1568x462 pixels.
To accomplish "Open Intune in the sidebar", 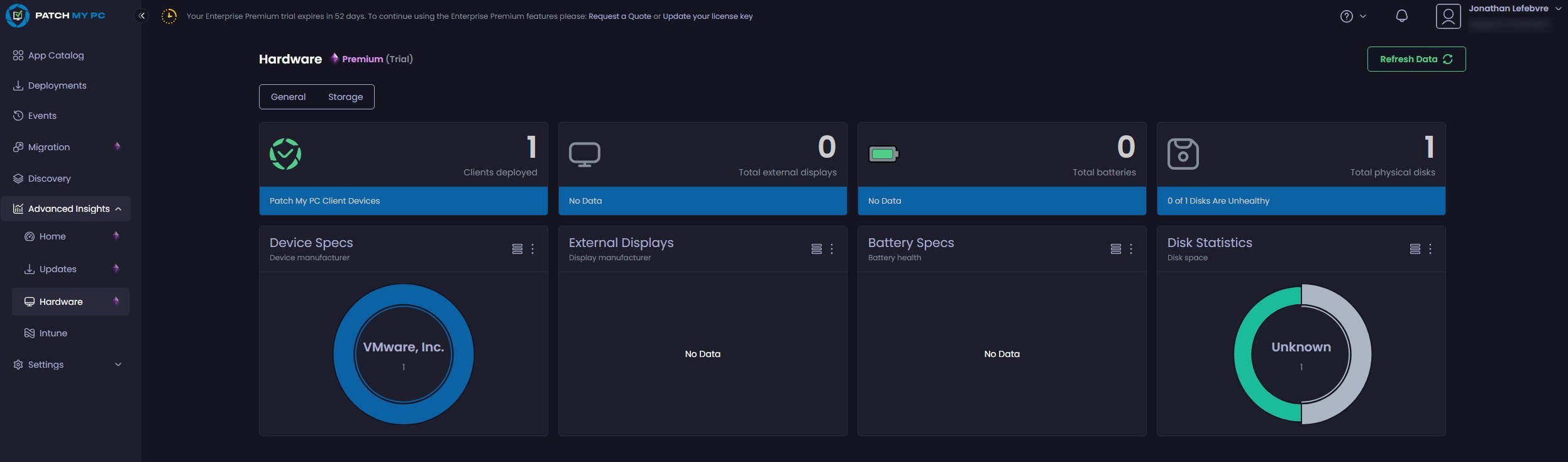I will (53, 333).
